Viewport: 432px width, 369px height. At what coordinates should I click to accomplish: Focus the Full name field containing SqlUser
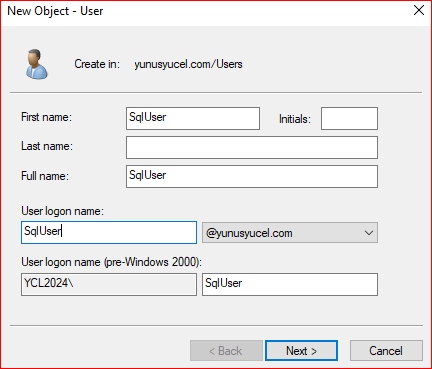point(252,176)
